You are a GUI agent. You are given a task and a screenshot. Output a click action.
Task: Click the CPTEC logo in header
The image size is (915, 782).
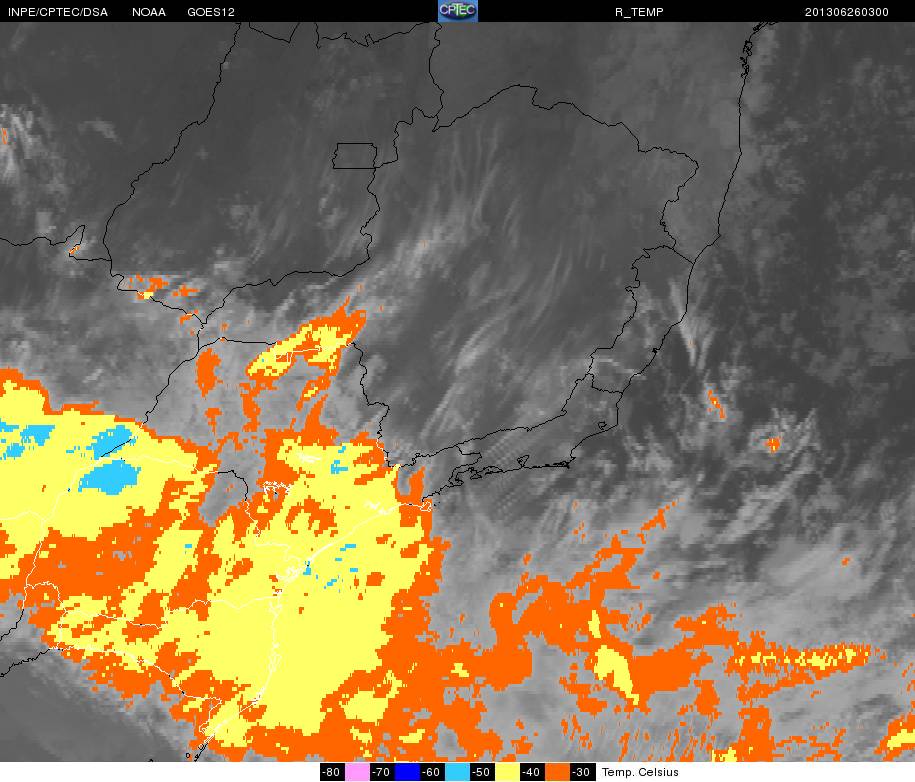coord(458,11)
